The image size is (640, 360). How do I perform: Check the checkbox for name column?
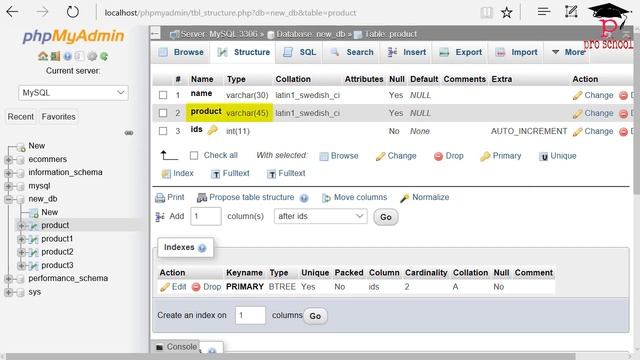pyautogui.click(x=163, y=95)
